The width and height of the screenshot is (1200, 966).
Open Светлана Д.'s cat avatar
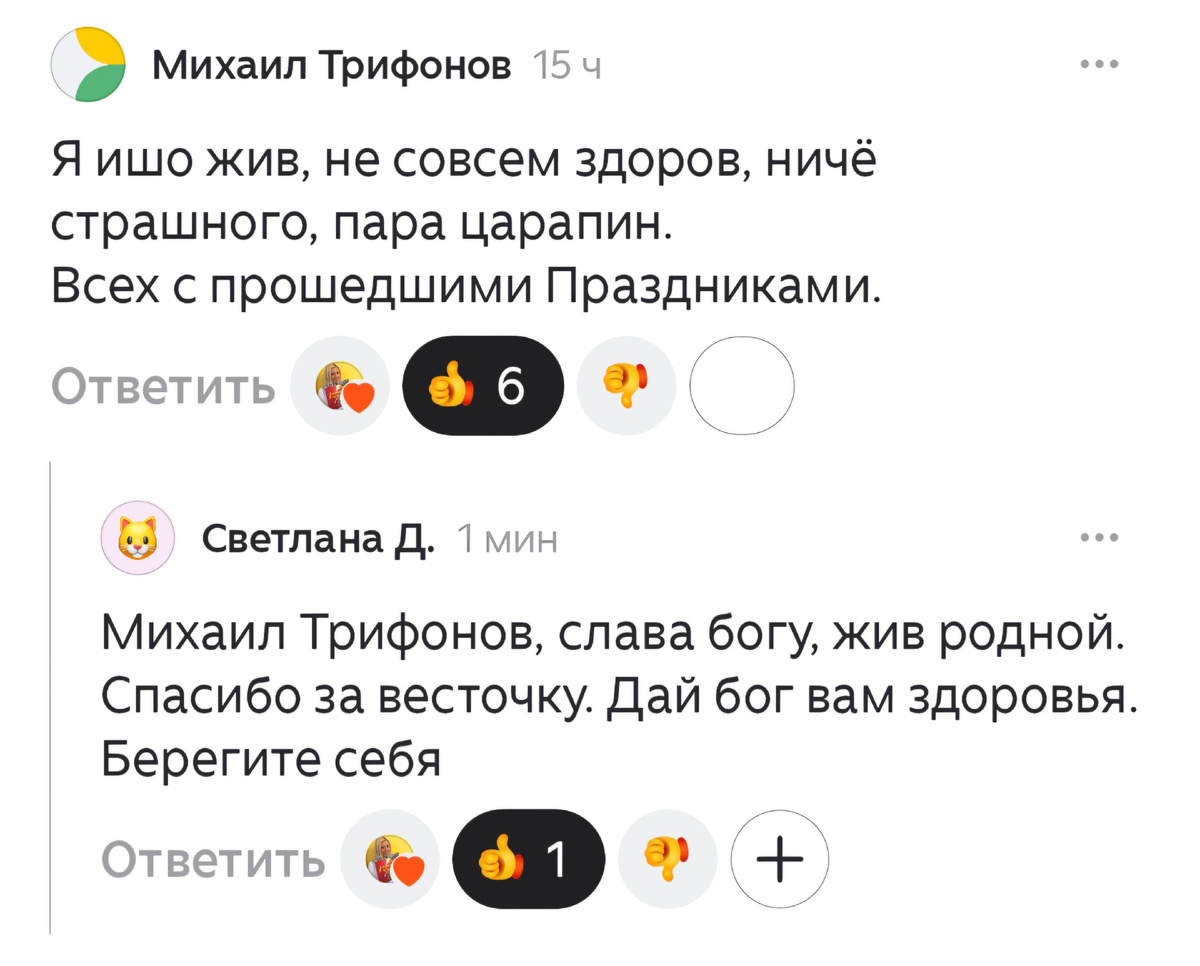(x=138, y=537)
